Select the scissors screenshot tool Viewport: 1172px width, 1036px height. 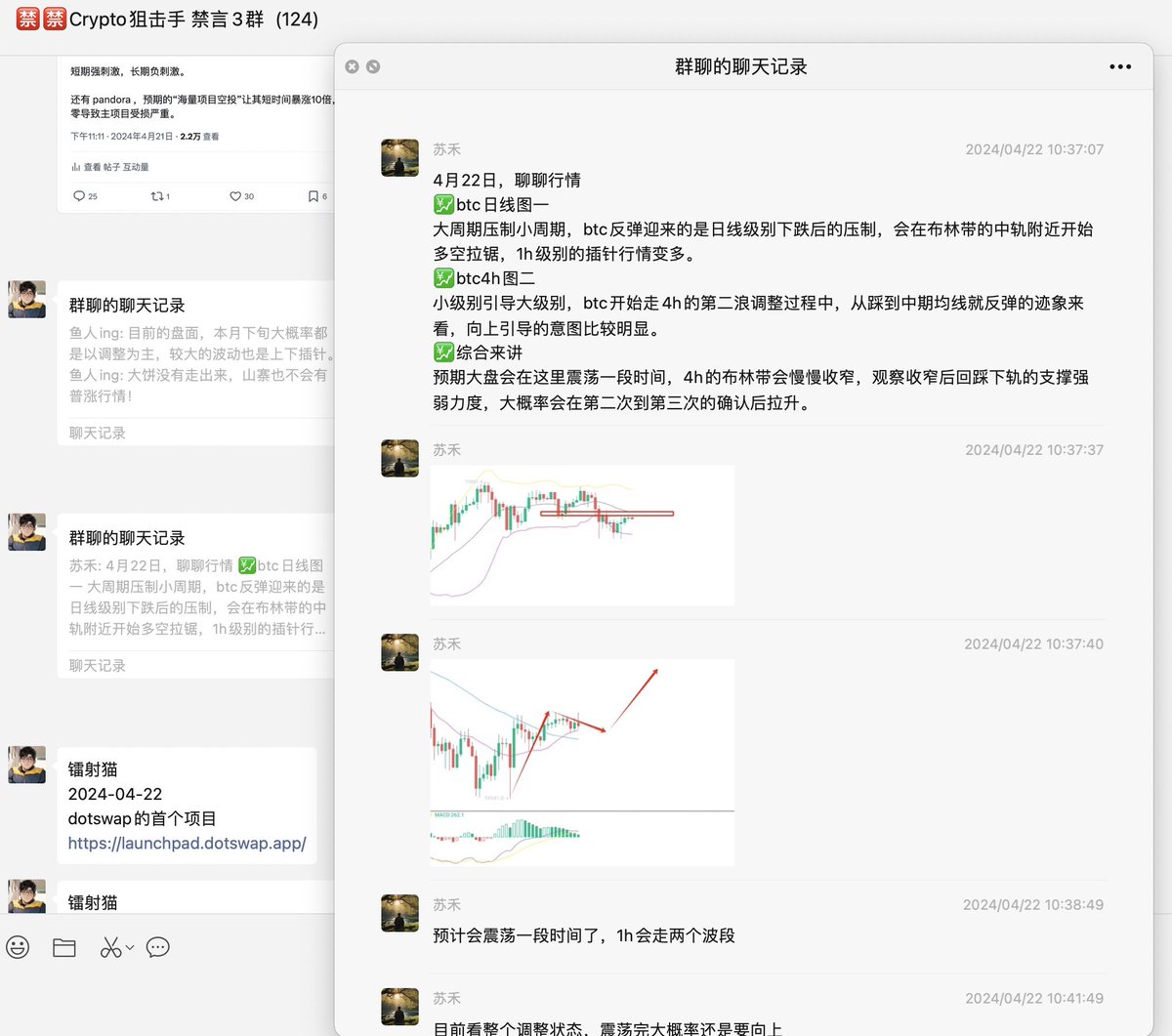pyautogui.click(x=110, y=947)
